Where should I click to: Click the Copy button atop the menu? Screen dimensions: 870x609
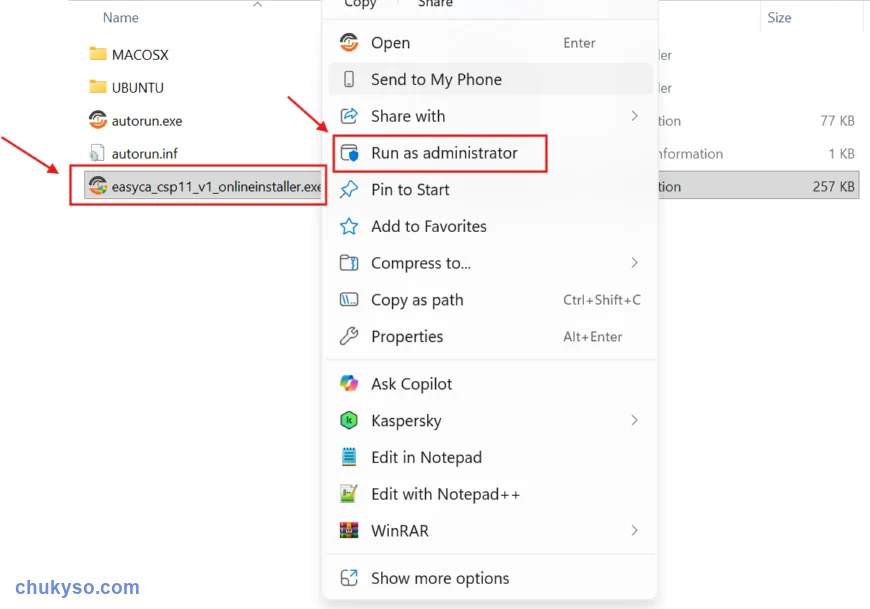coord(360,4)
